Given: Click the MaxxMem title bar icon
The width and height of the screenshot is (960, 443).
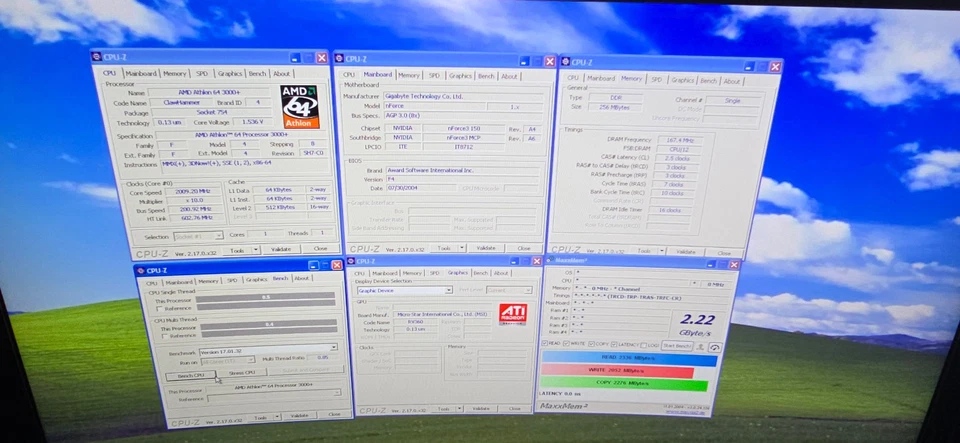Looking at the screenshot, I should point(548,261).
